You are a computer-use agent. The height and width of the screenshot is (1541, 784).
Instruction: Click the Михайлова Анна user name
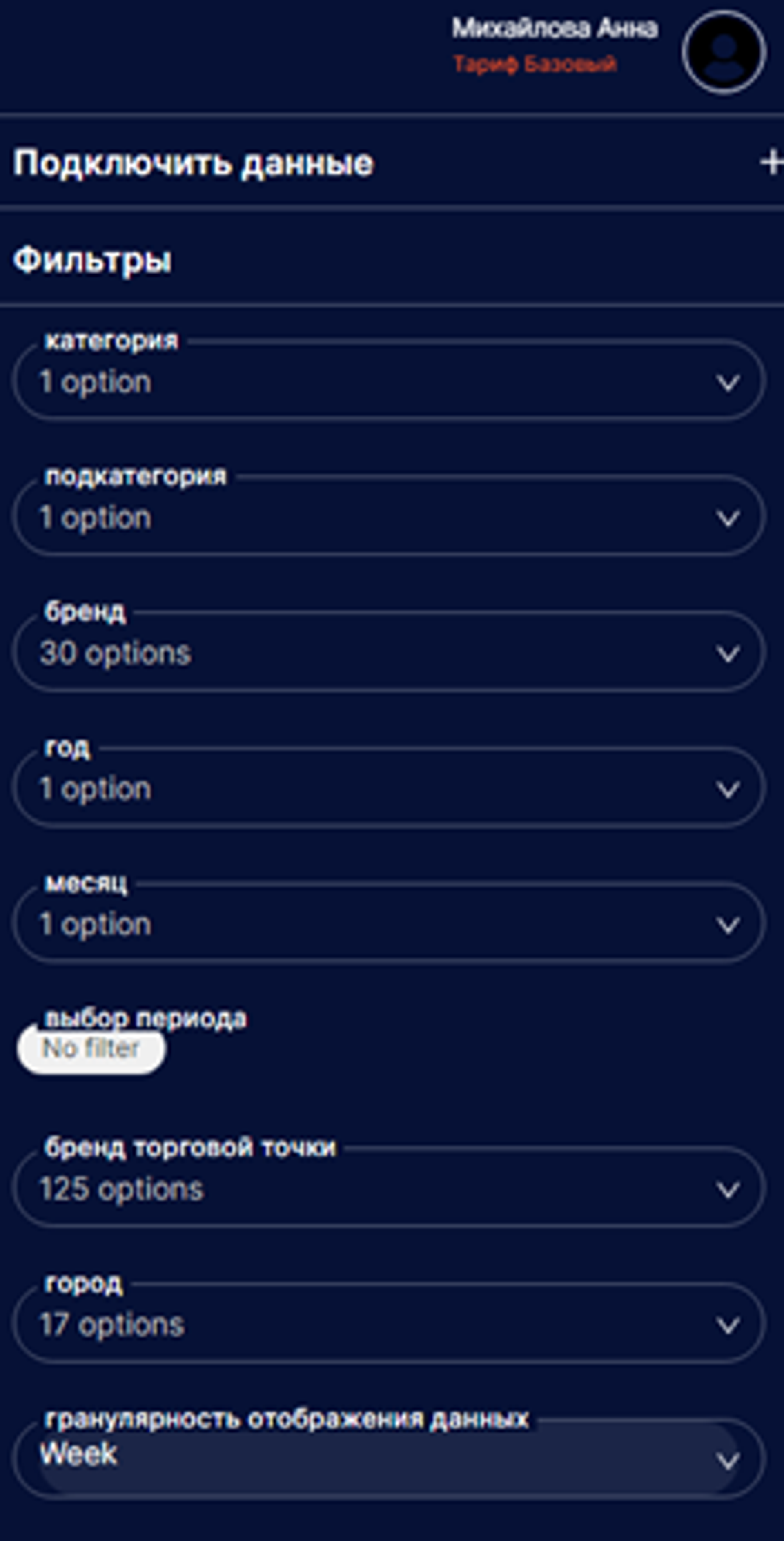click(555, 28)
